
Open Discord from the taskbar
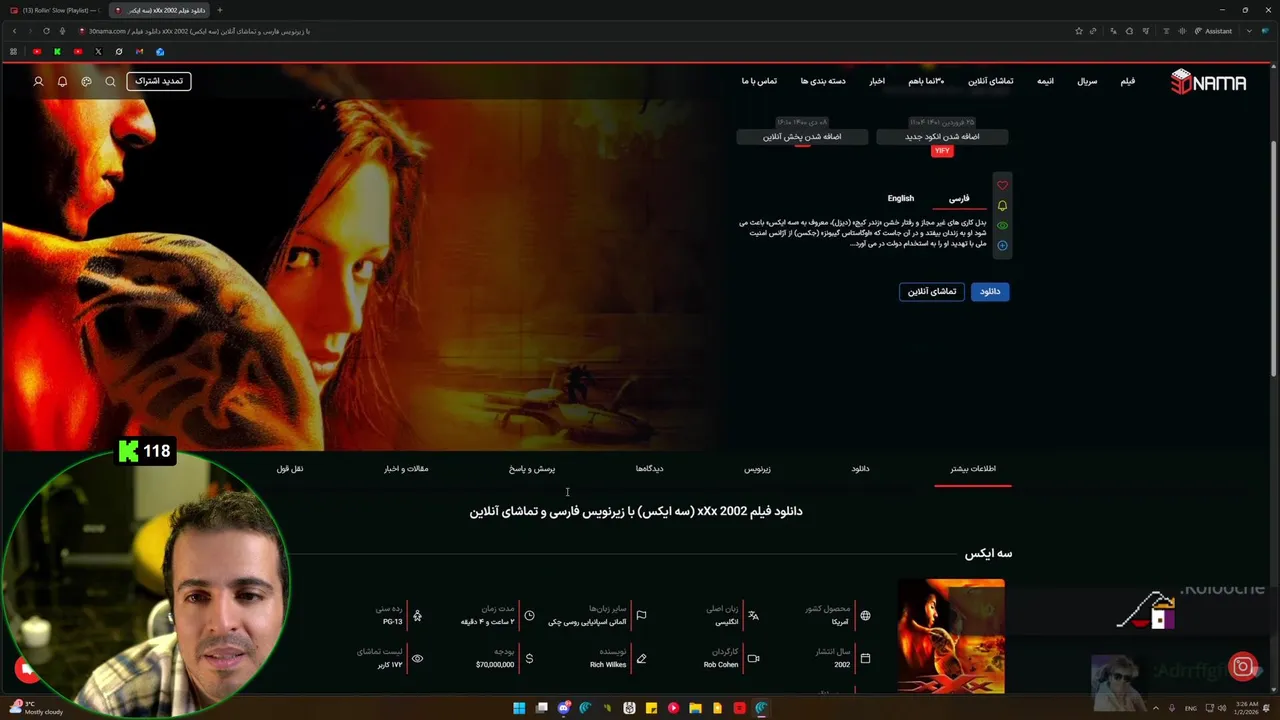click(x=564, y=708)
